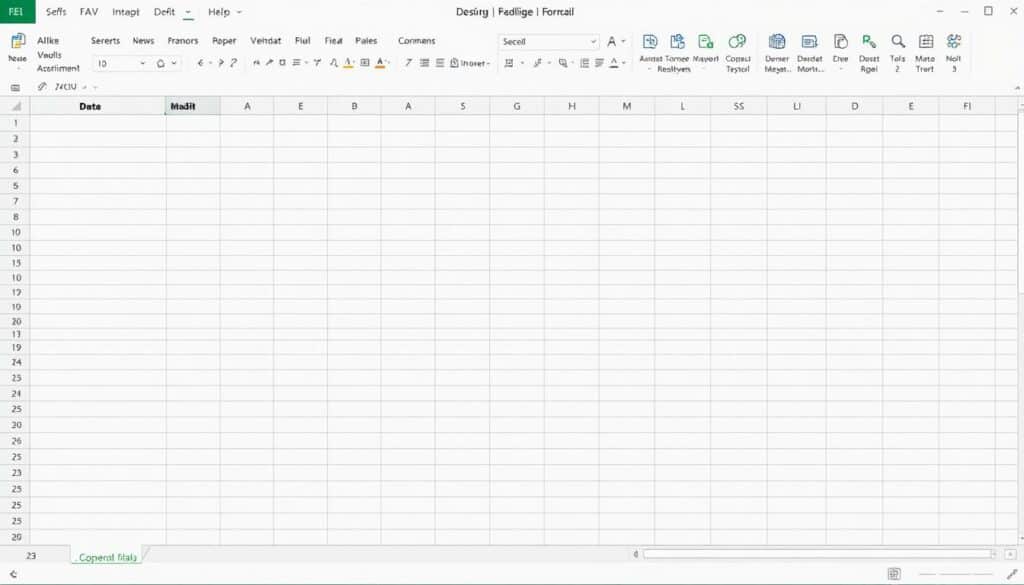Click the Aantat ribbon icon

650,42
